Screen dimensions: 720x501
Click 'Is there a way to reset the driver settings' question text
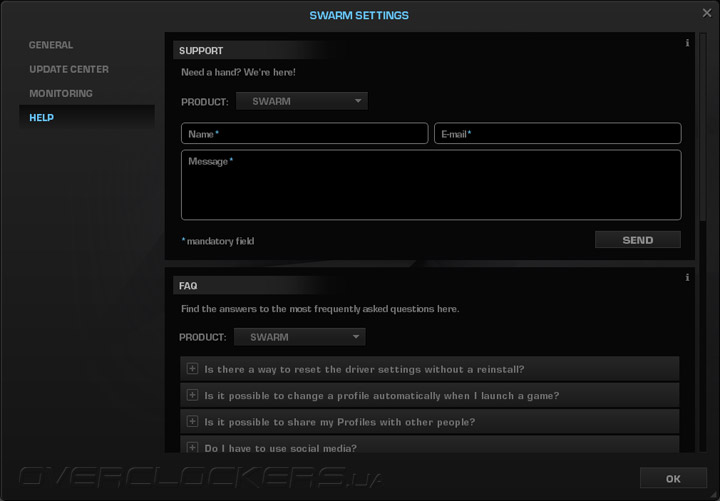tap(364, 370)
